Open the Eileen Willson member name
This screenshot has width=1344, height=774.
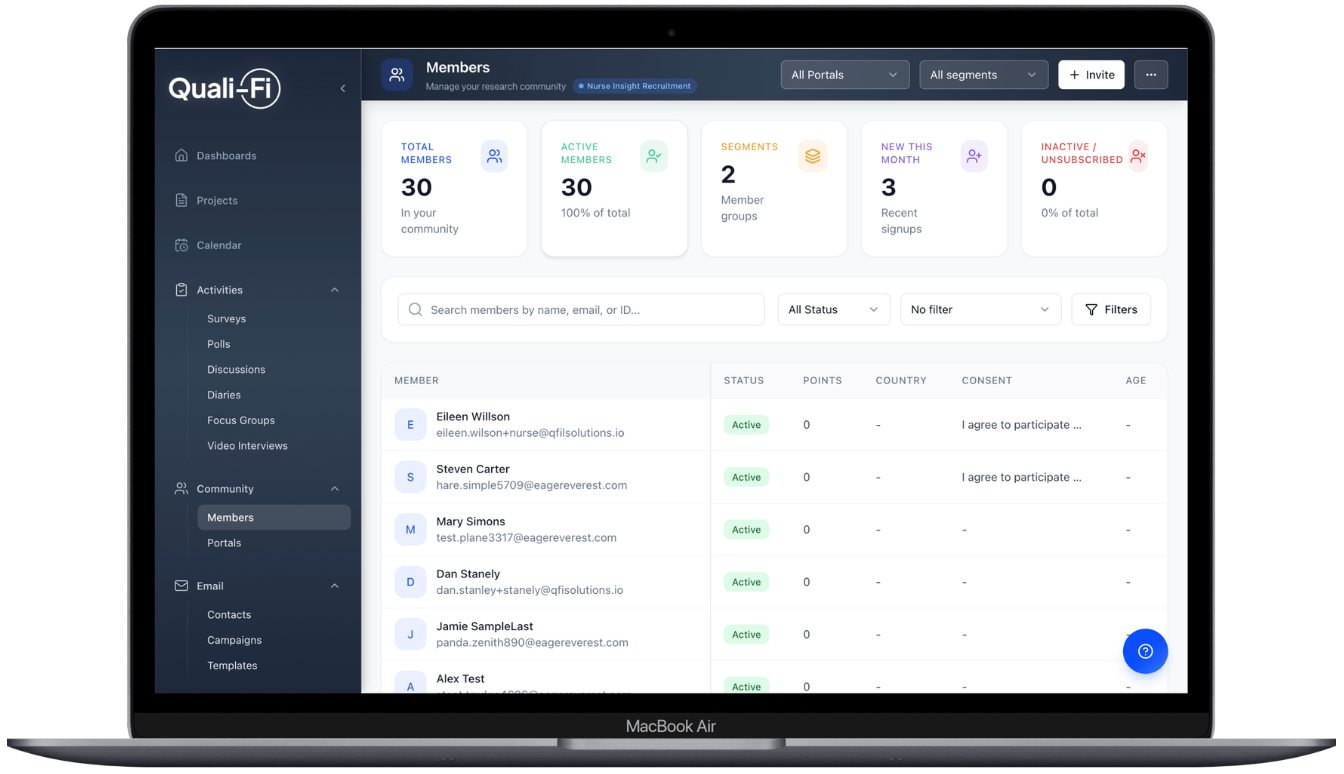pyautogui.click(x=473, y=417)
